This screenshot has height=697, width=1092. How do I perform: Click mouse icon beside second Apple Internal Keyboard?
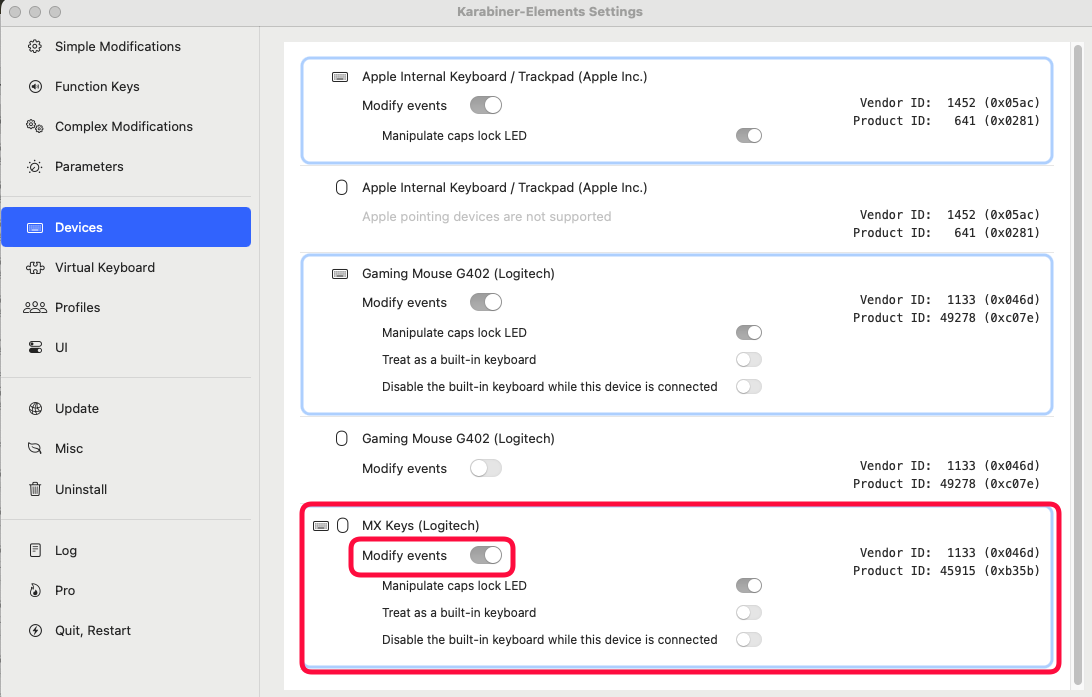341,187
